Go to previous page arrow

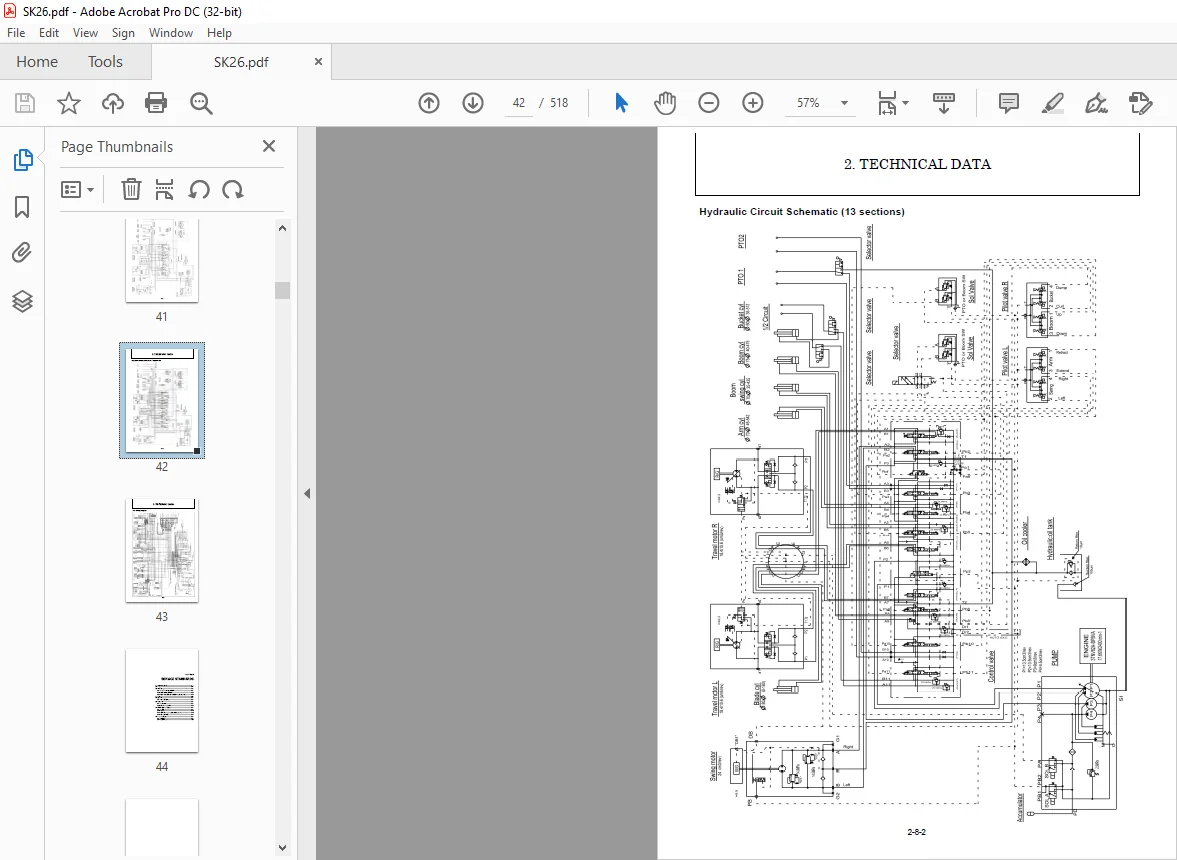tap(429, 103)
